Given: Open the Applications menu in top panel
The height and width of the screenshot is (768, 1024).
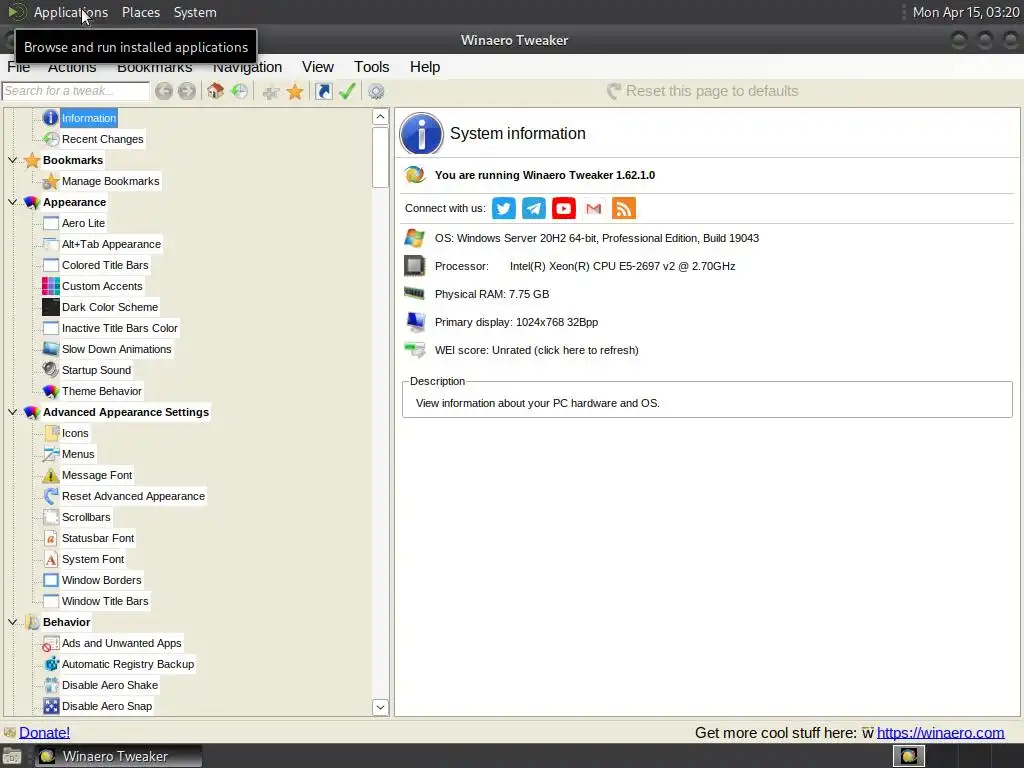Looking at the screenshot, I should 71,12.
